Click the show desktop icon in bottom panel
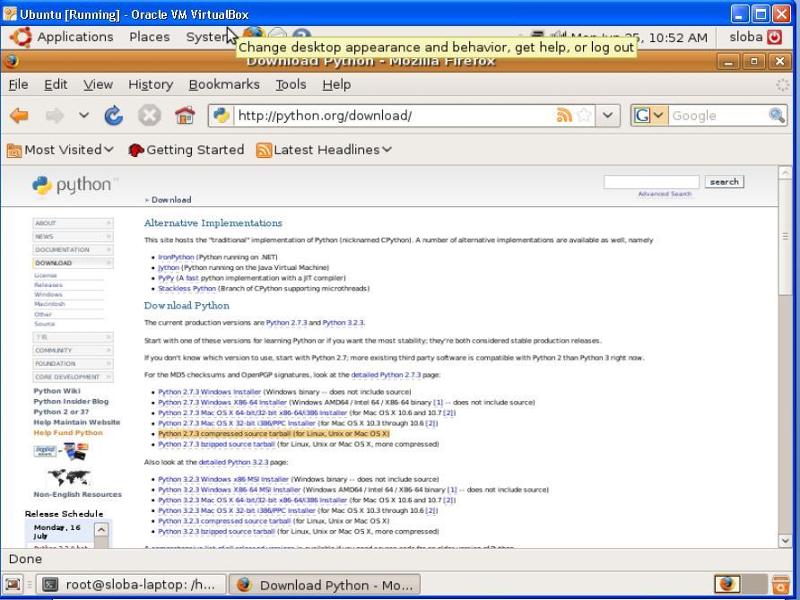Viewport: 800px width, 600px height. (12, 584)
